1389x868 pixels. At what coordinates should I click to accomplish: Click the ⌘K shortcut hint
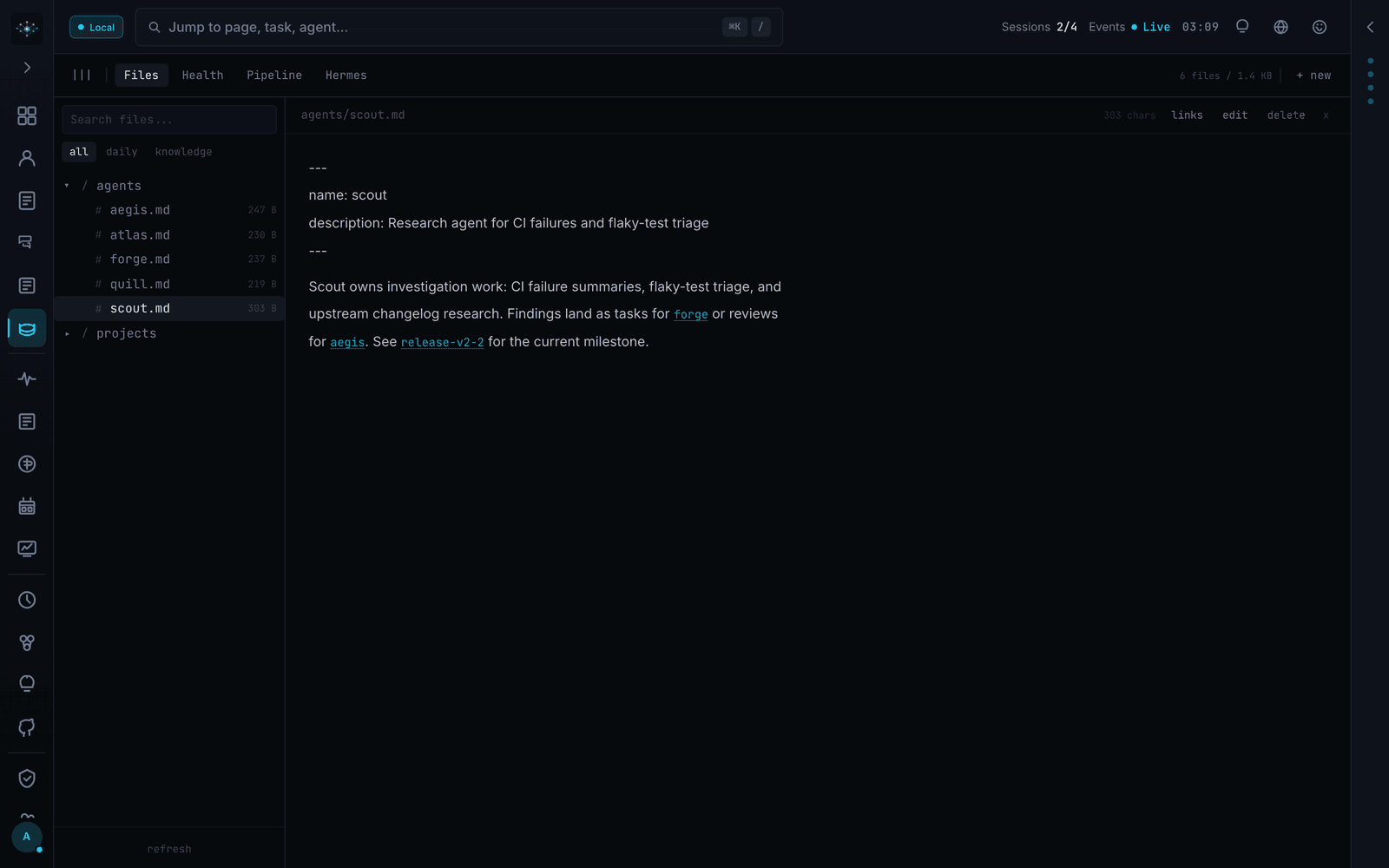(734, 27)
